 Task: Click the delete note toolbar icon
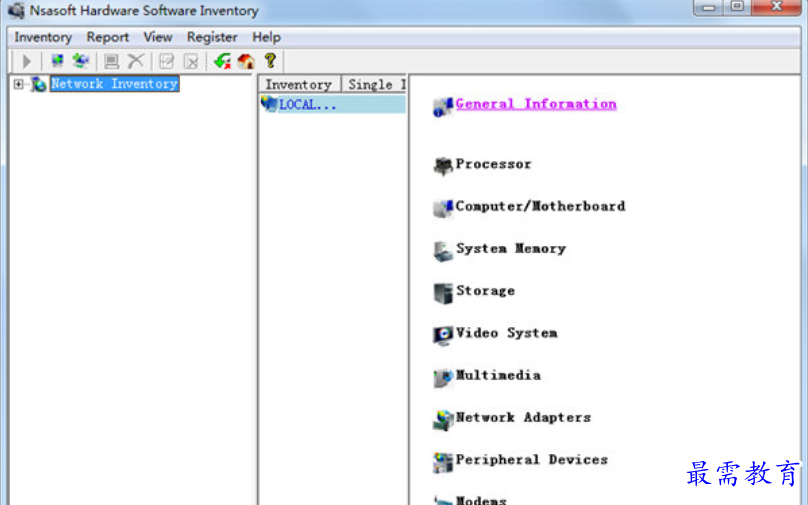click(191, 62)
